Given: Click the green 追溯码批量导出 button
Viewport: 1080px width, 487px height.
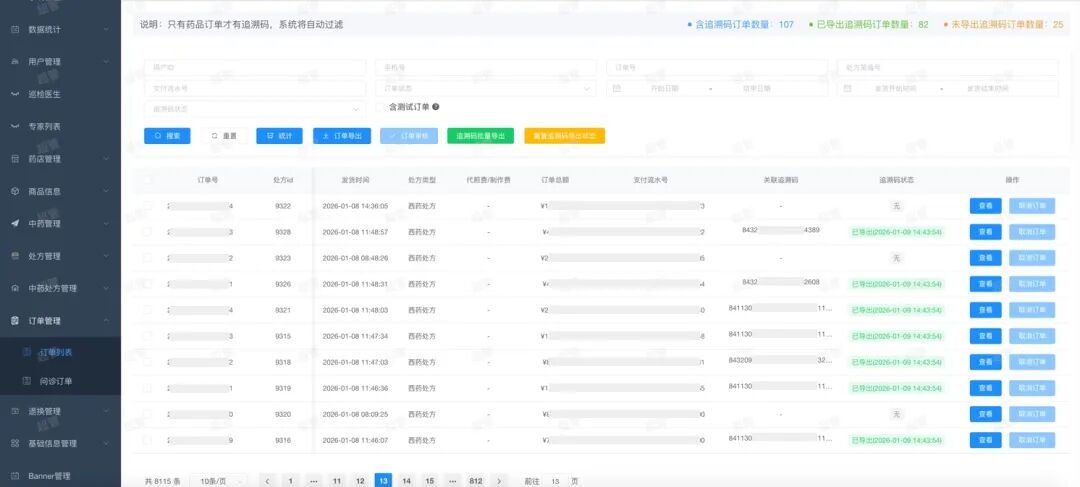Looking at the screenshot, I should 481,136.
